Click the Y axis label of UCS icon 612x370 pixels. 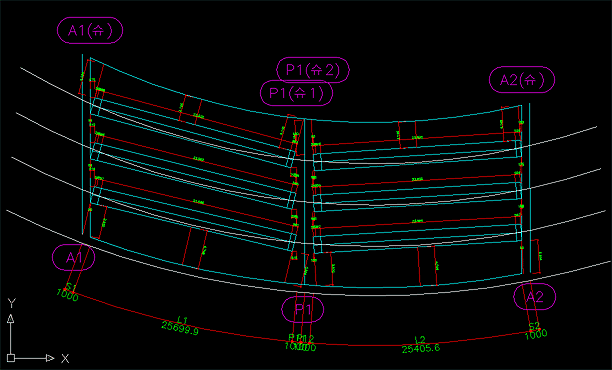(x=12, y=304)
